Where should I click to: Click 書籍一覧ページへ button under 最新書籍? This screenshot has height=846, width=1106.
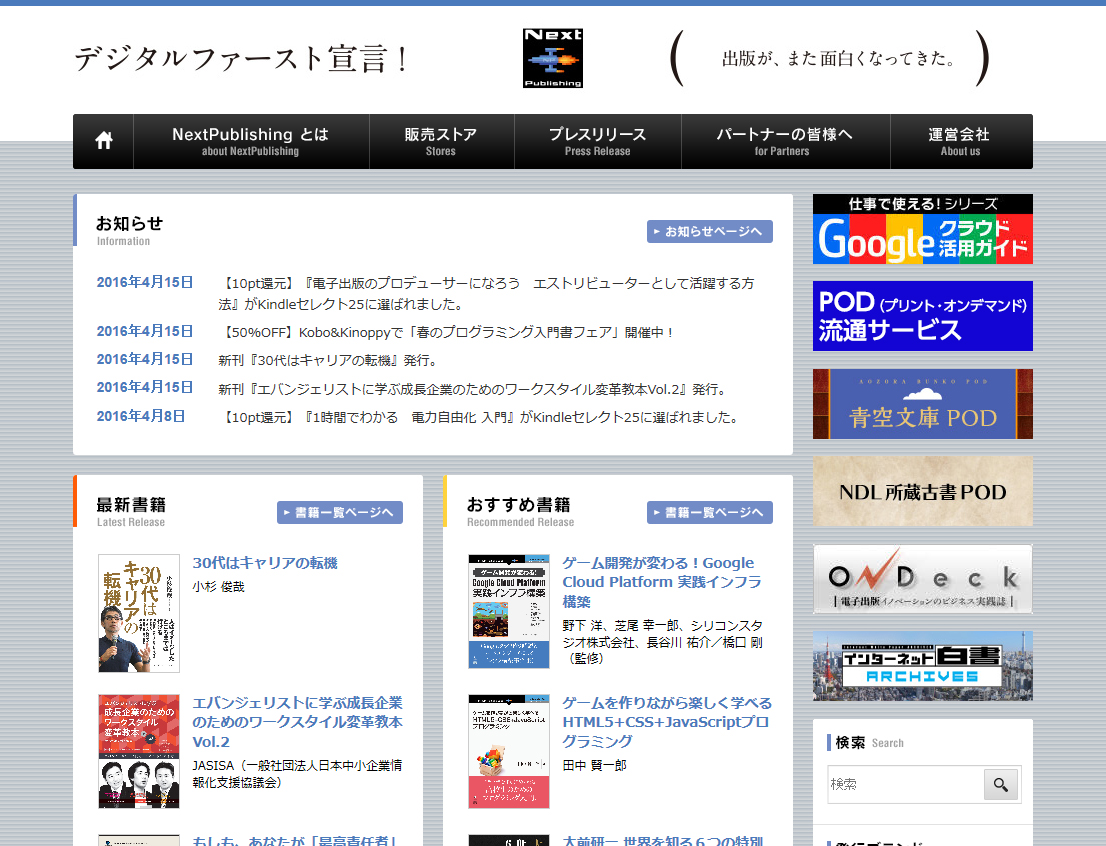pyautogui.click(x=340, y=512)
